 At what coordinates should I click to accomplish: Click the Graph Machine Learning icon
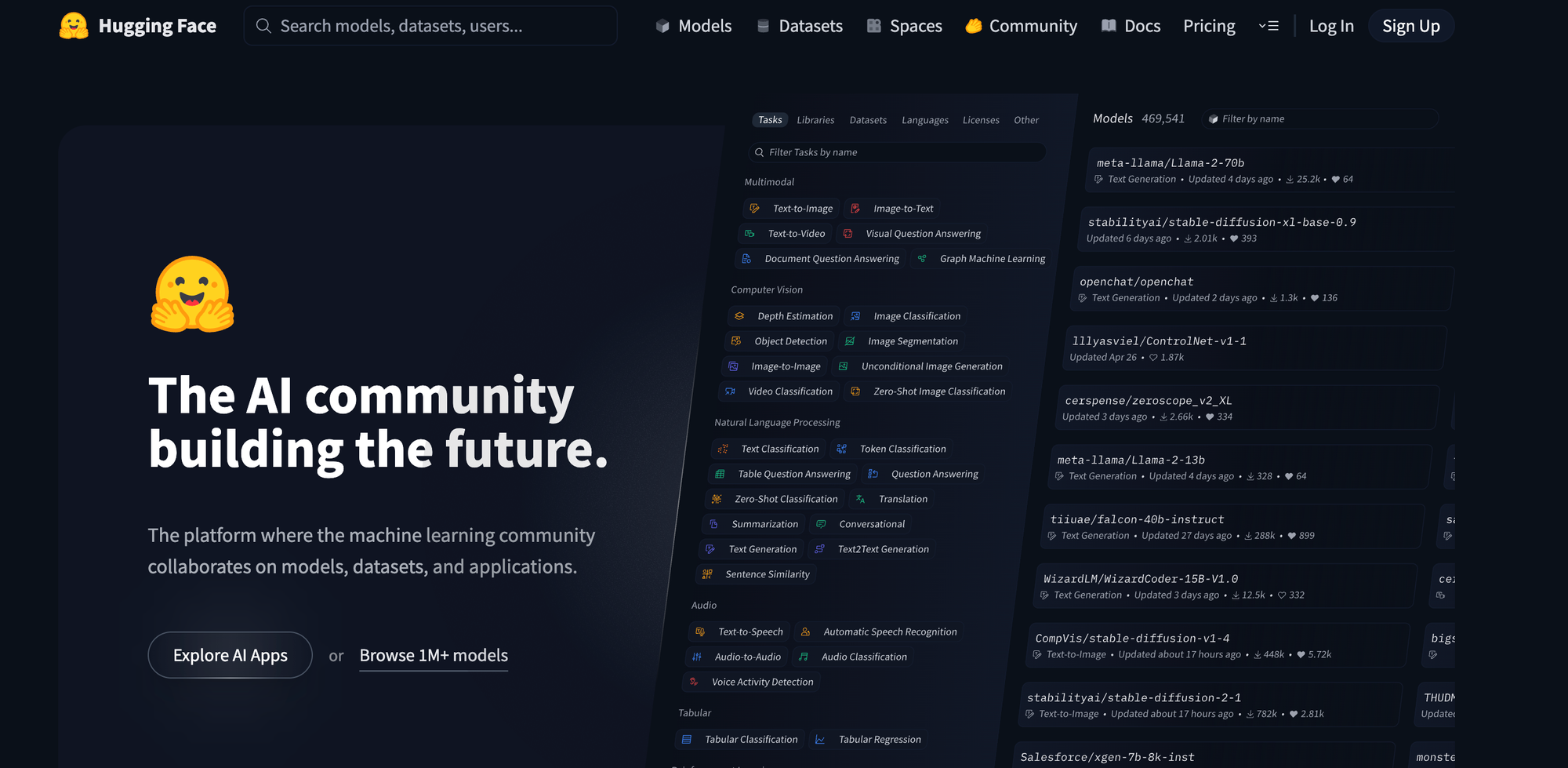(922, 259)
